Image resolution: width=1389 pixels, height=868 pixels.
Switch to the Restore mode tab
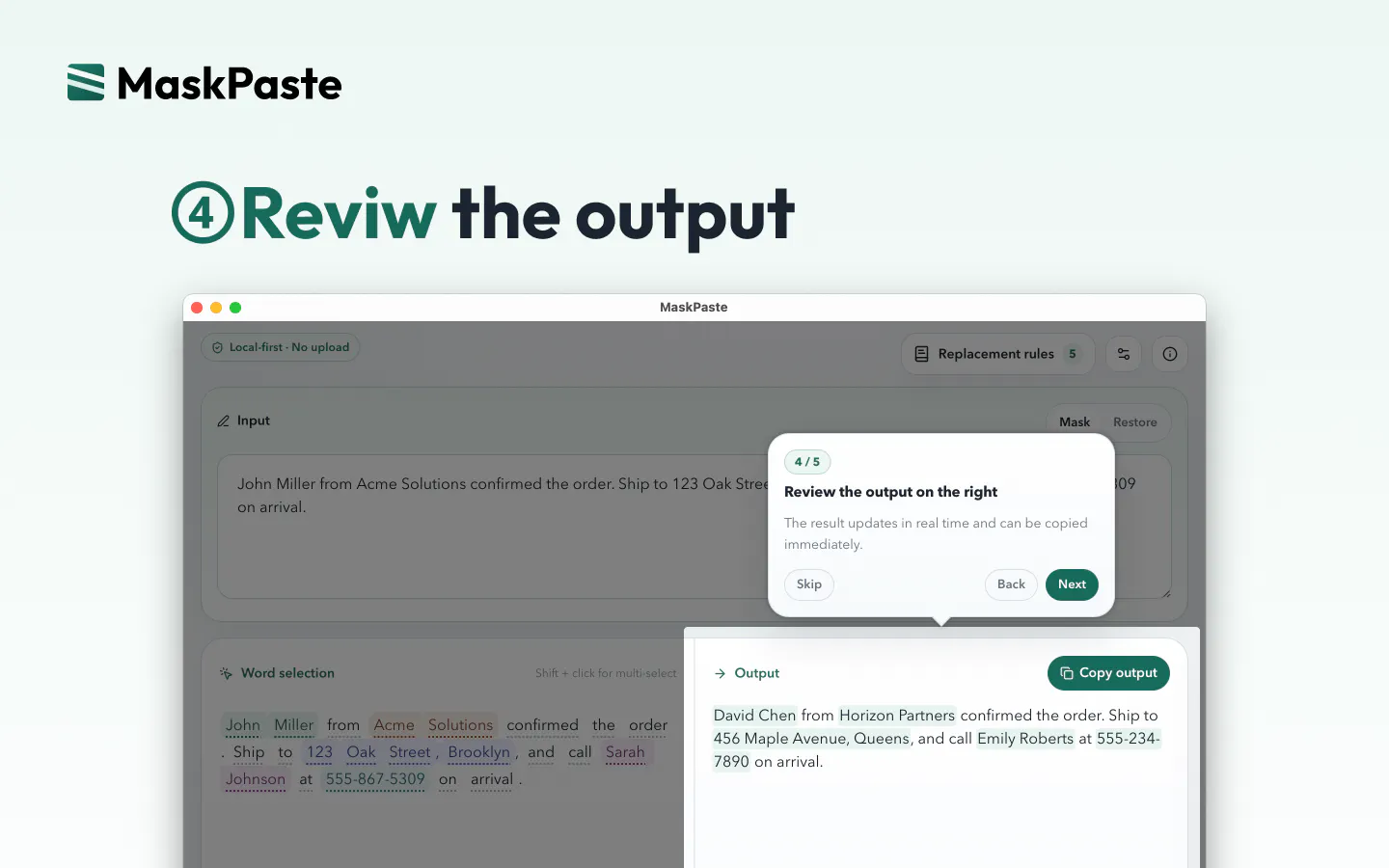pyautogui.click(x=1135, y=422)
